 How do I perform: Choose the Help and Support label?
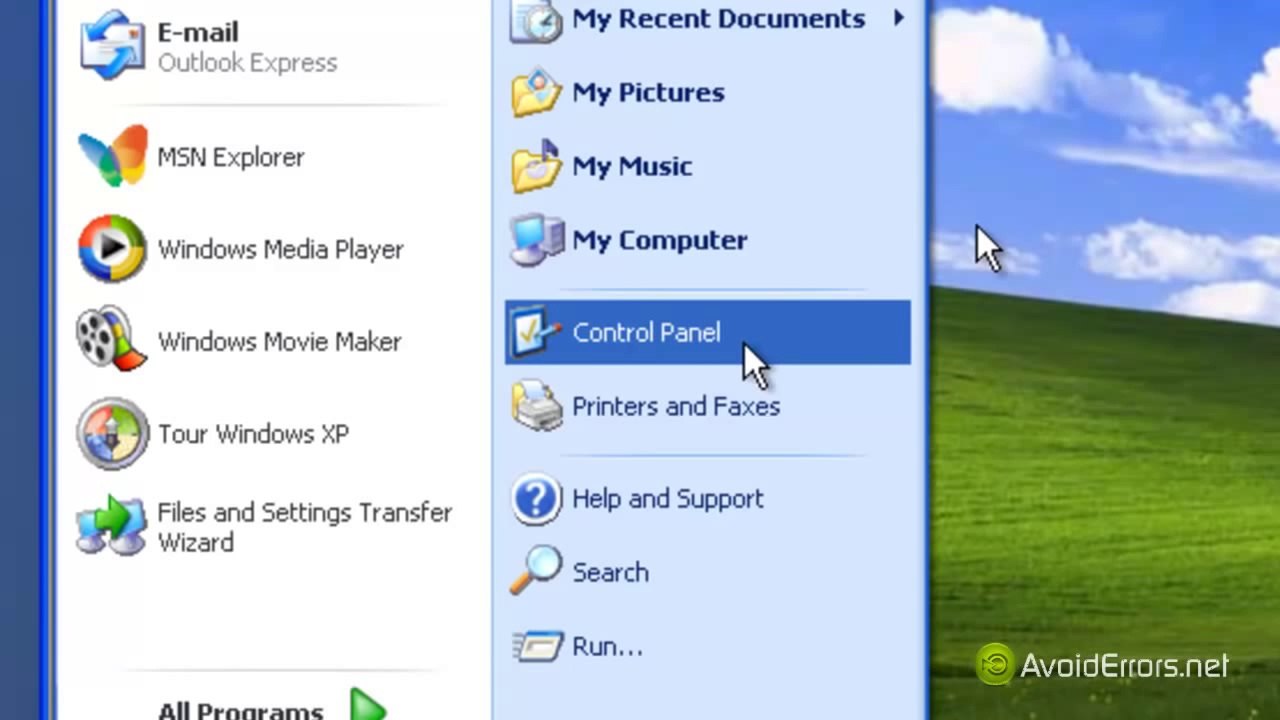tap(667, 499)
